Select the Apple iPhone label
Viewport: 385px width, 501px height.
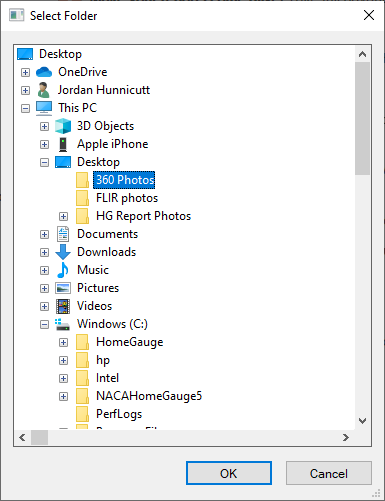[x=113, y=144]
